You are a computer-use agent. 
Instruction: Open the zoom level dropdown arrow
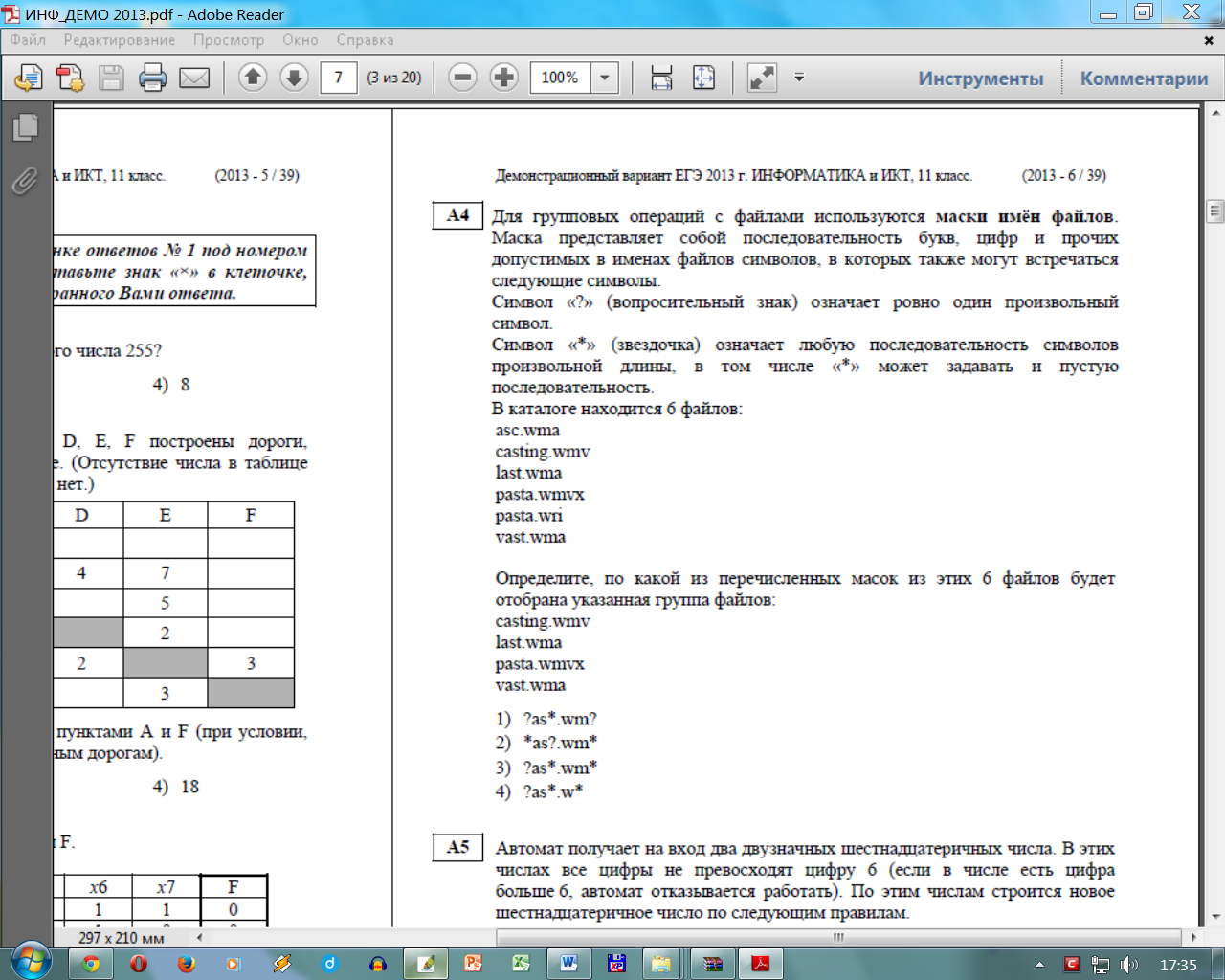(x=605, y=78)
